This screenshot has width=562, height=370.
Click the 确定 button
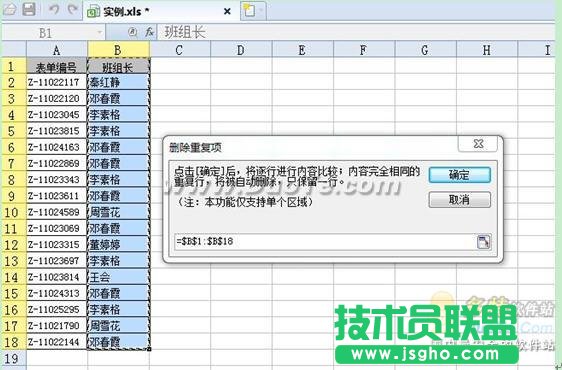[x=459, y=175]
